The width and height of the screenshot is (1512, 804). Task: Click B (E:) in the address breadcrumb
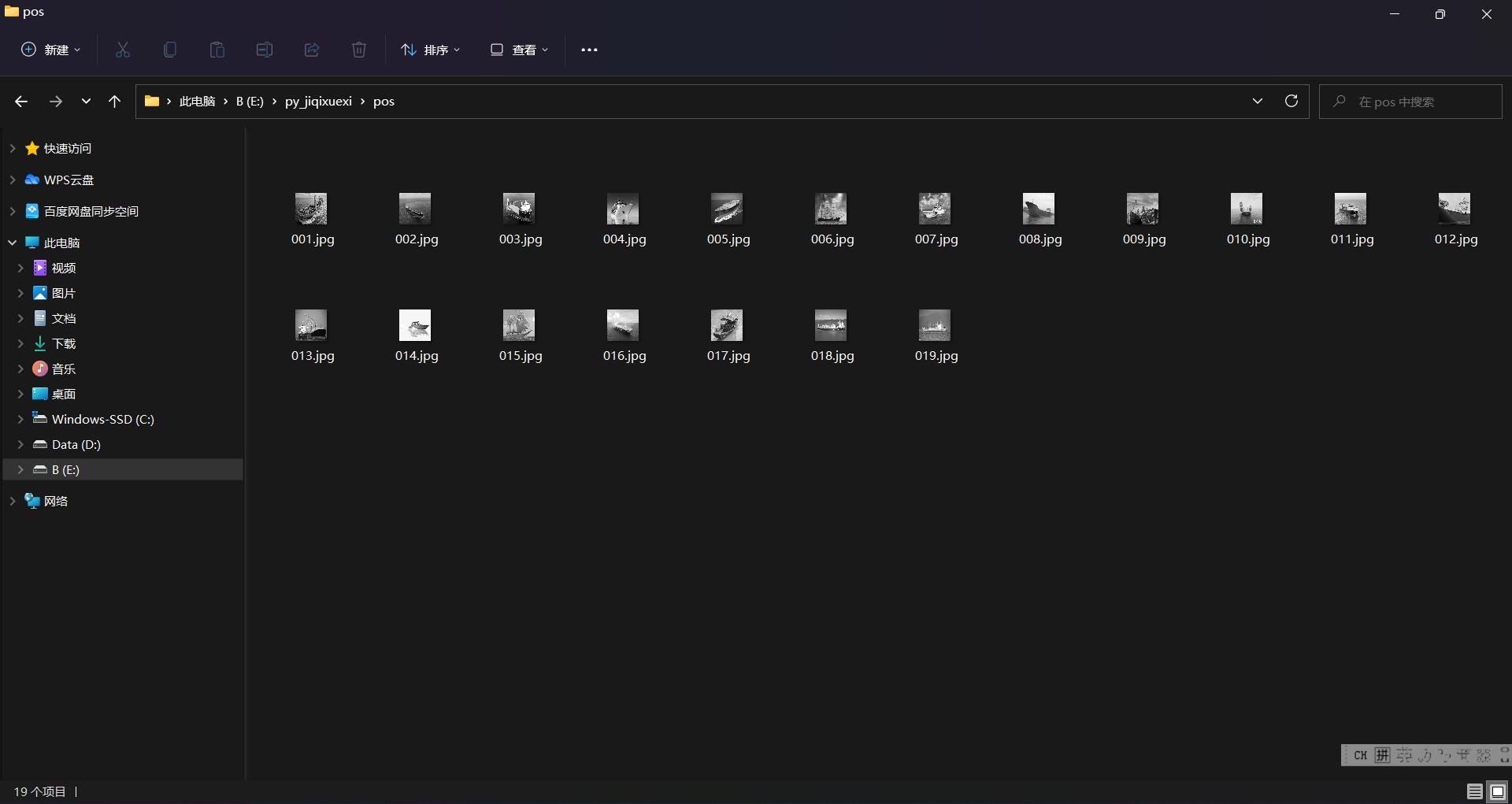(x=250, y=102)
